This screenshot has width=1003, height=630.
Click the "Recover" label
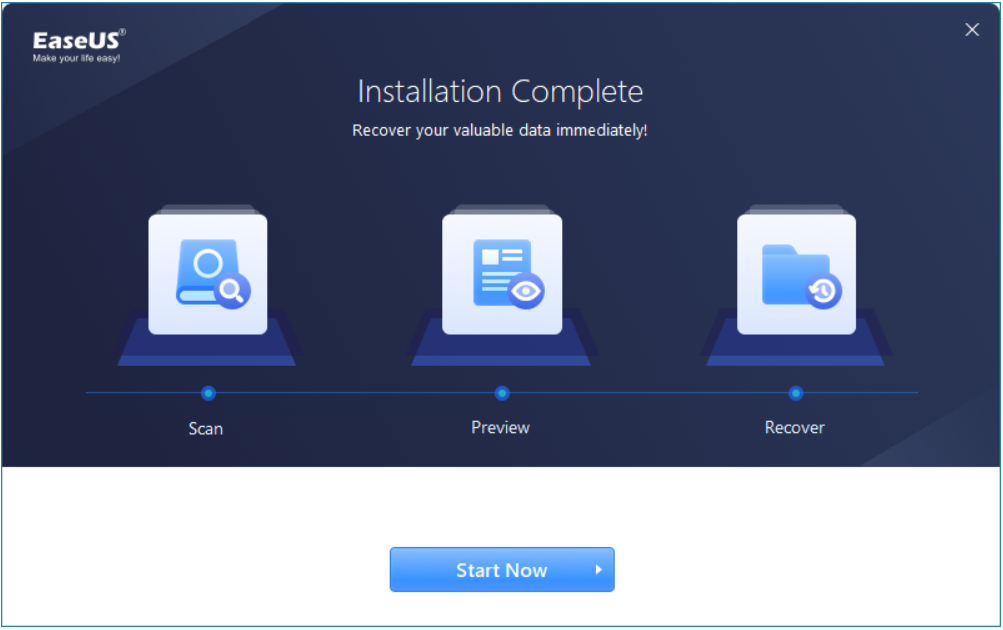tap(794, 427)
